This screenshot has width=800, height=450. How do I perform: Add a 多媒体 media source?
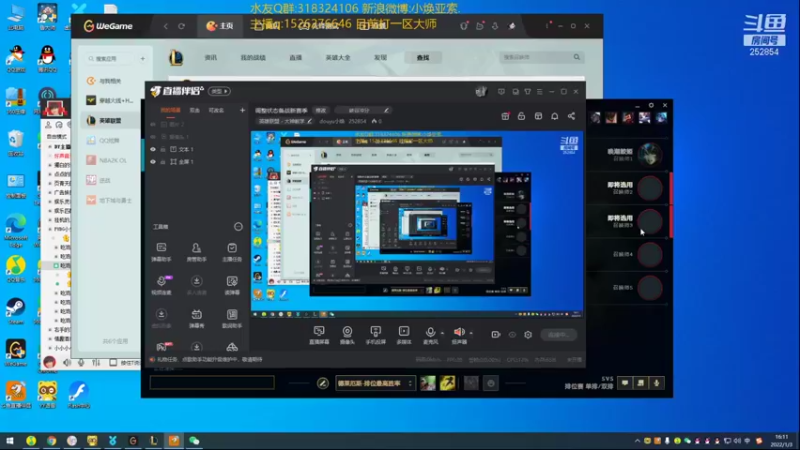pyautogui.click(x=404, y=335)
